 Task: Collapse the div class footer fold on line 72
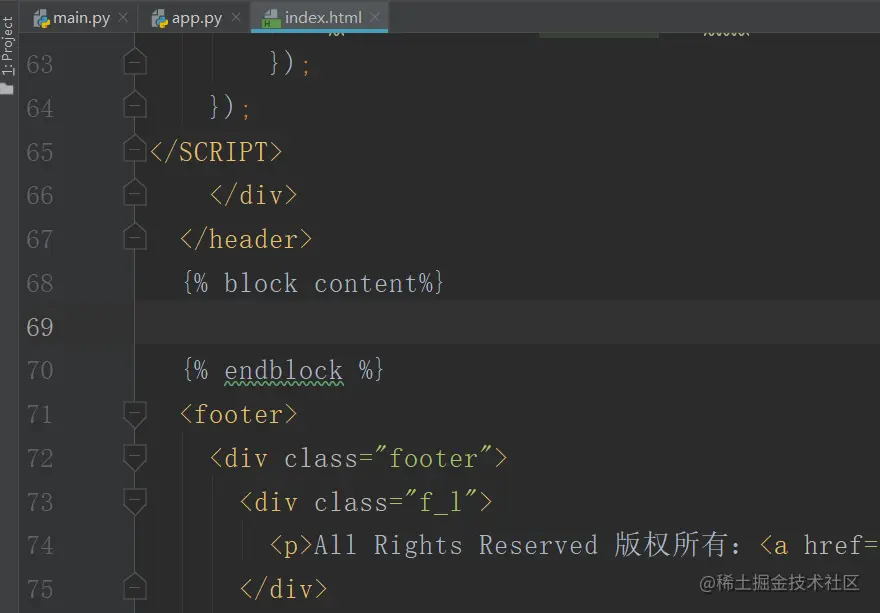point(135,458)
